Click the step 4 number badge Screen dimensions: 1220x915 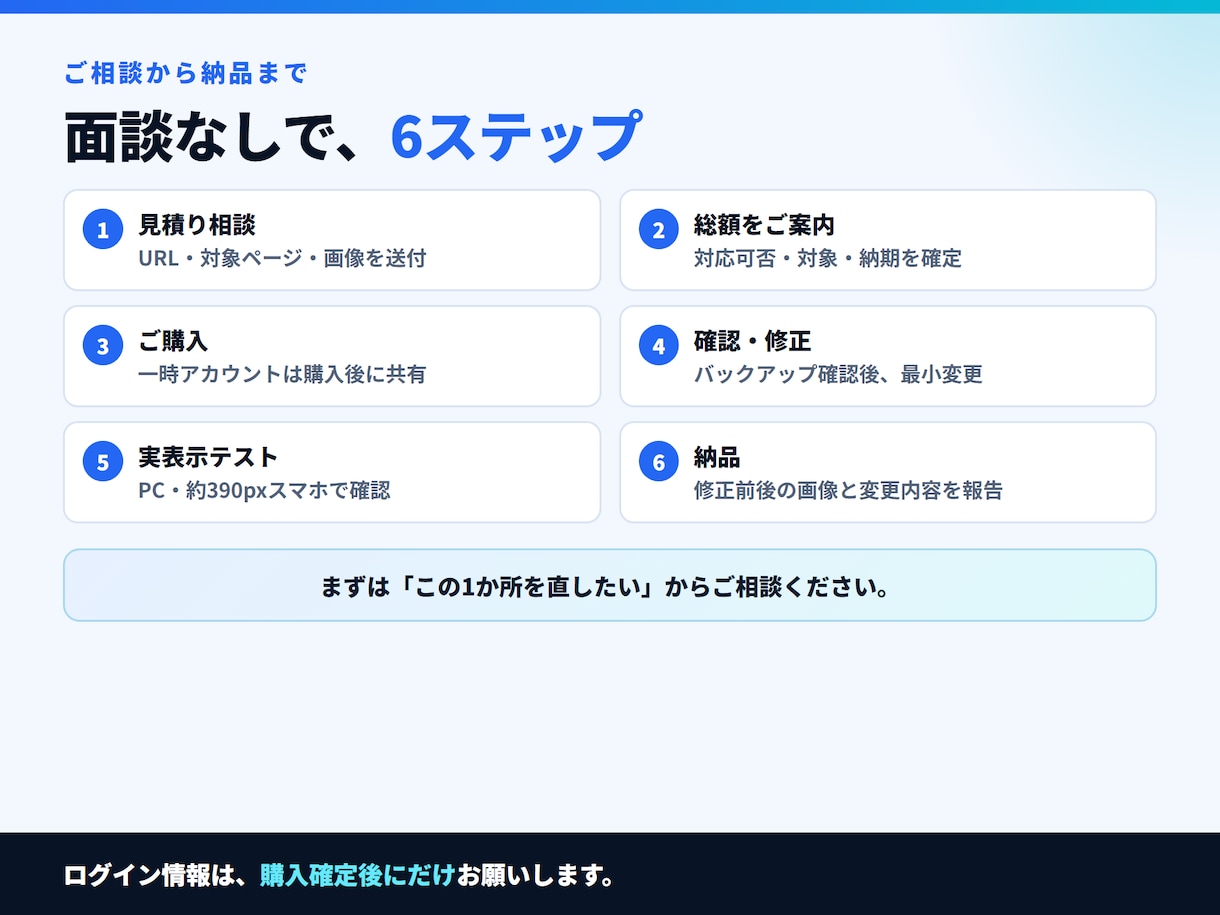659,346
